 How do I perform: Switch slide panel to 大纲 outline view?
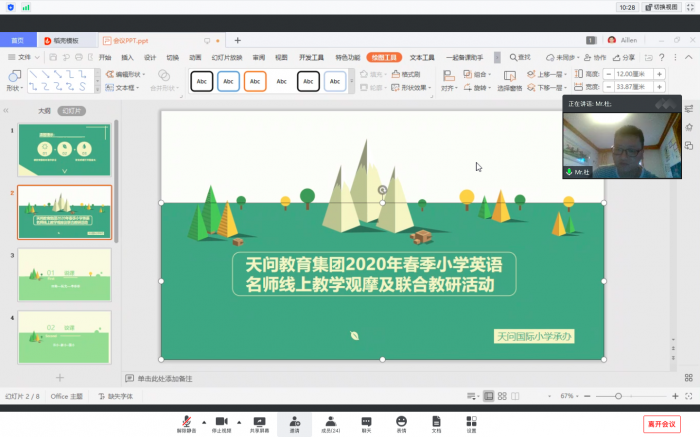click(44, 111)
